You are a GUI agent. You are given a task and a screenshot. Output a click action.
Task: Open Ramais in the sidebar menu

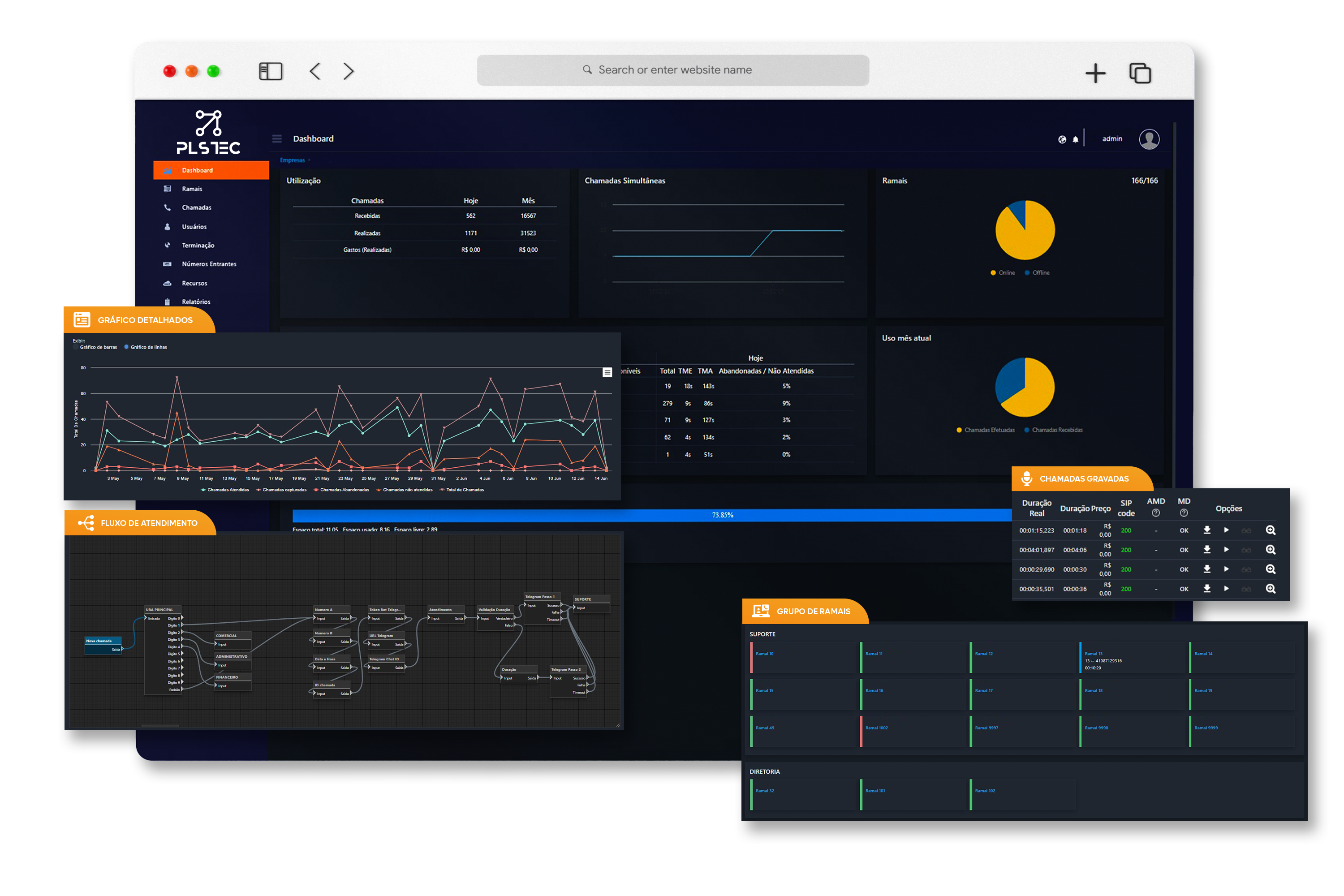click(192, 189)
